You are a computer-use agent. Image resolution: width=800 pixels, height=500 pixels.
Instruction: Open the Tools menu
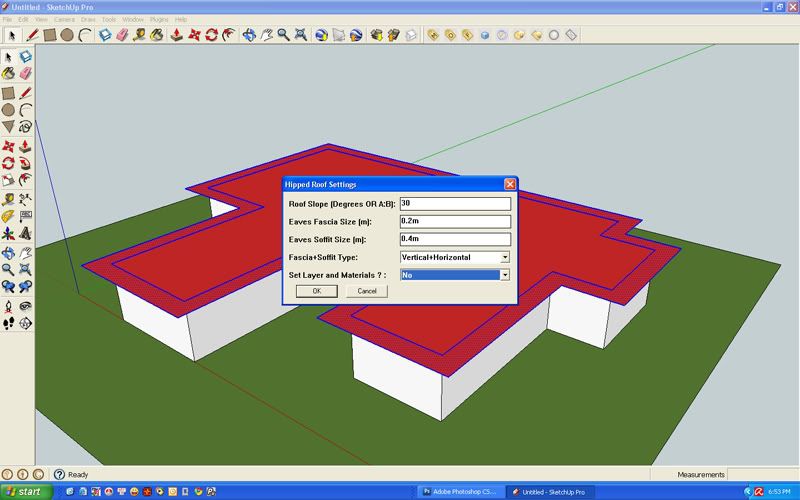click(109, 19)
